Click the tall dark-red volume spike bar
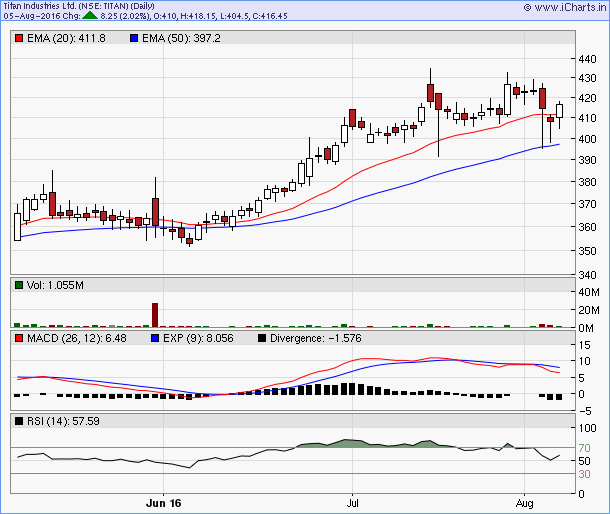This screenshot has height=514, width=610. (x=155, y=315)
